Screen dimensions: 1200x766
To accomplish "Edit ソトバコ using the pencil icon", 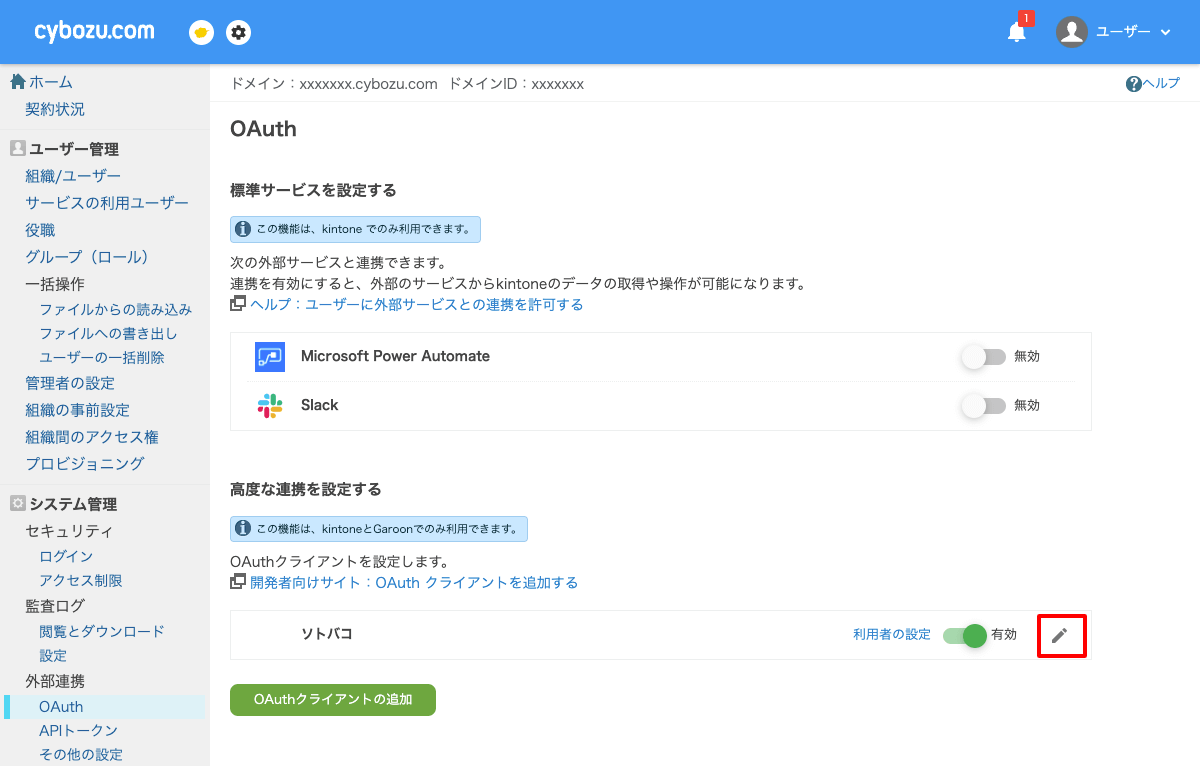I will (x=1061, y=635).
